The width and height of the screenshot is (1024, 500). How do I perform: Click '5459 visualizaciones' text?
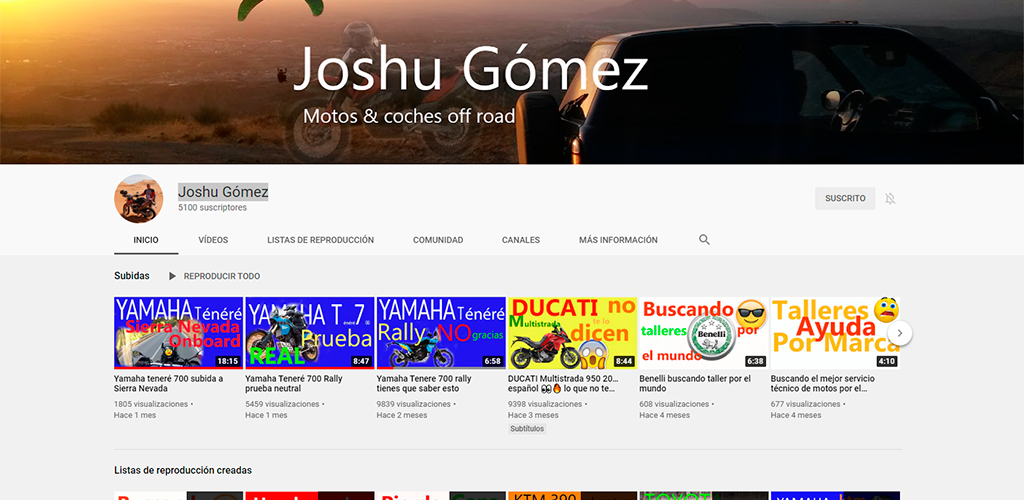282,404
